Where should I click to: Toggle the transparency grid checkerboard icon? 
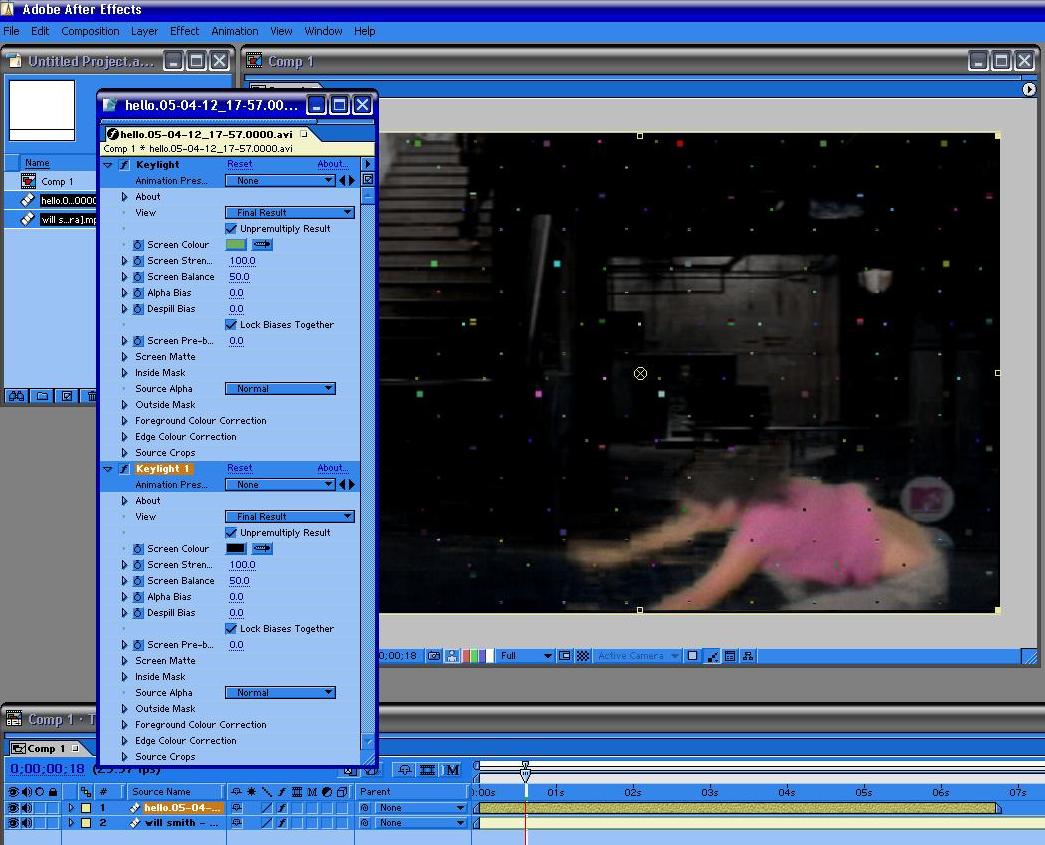pos(582,656)
